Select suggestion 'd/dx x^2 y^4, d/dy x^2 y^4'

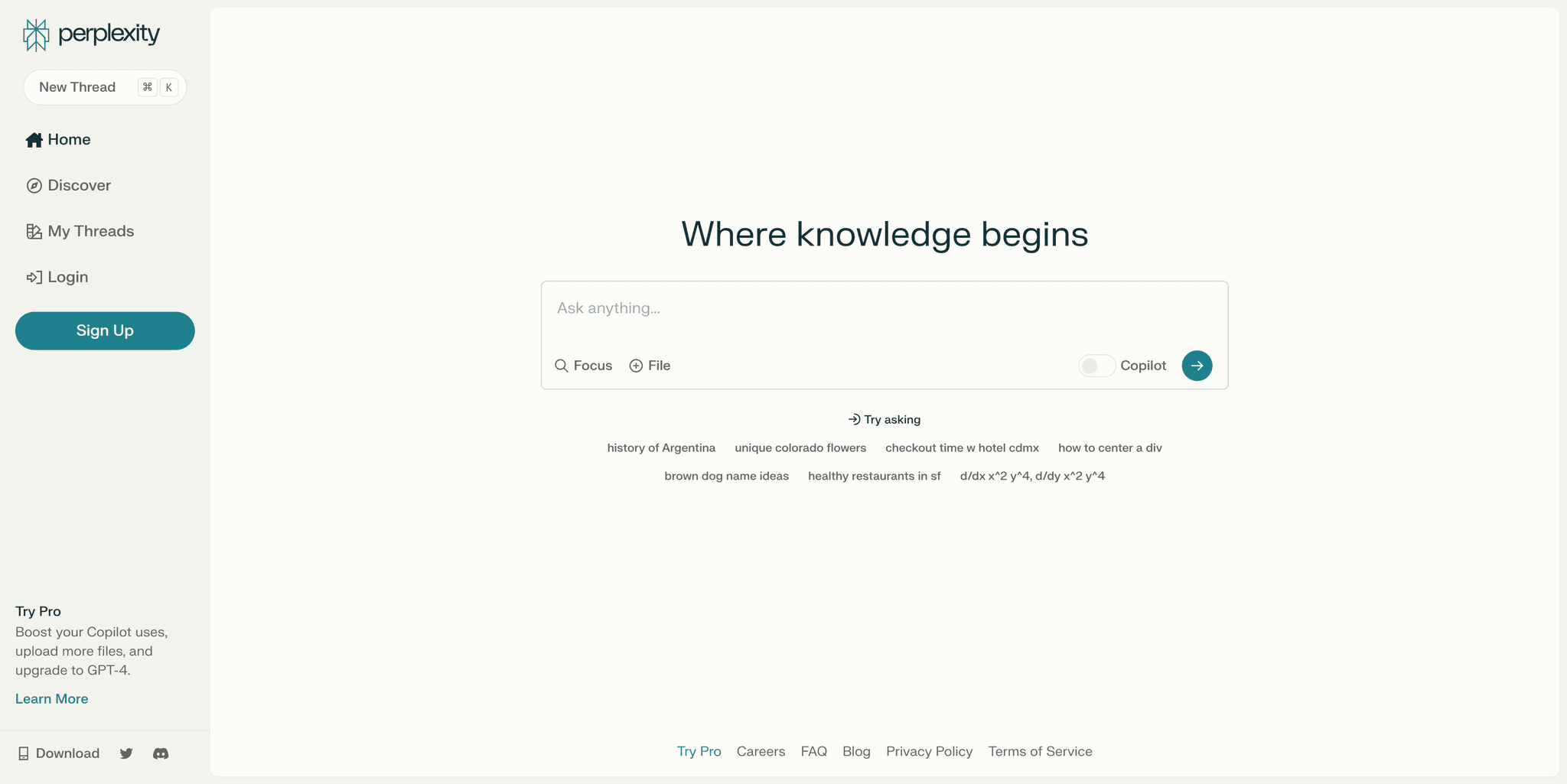tap(1032, 477)
